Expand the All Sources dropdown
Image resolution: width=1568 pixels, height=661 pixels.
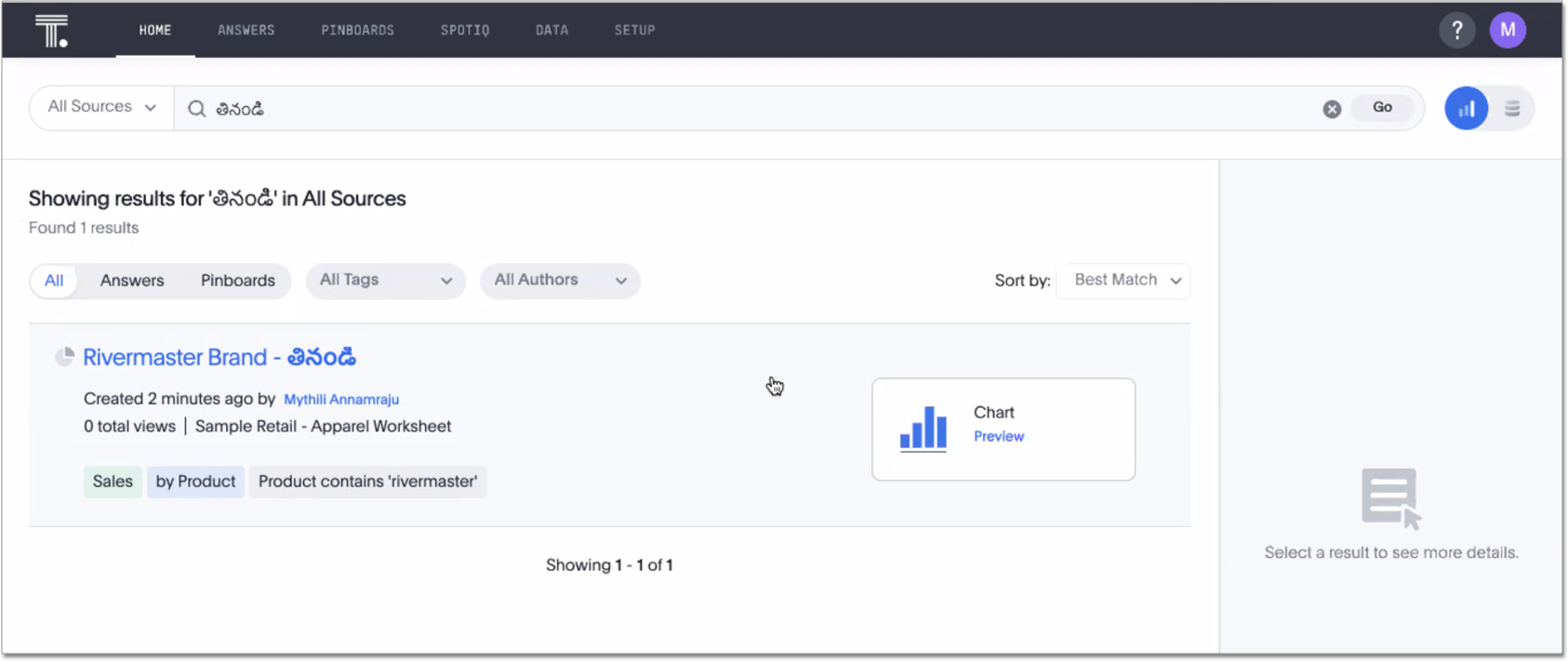point(101,107)
